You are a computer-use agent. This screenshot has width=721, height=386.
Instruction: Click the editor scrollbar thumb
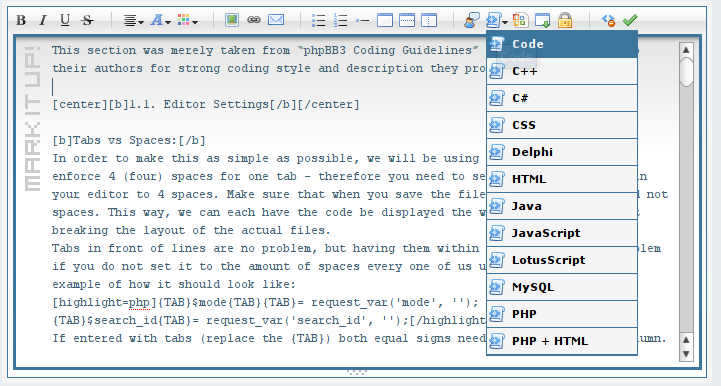point(686,72)
